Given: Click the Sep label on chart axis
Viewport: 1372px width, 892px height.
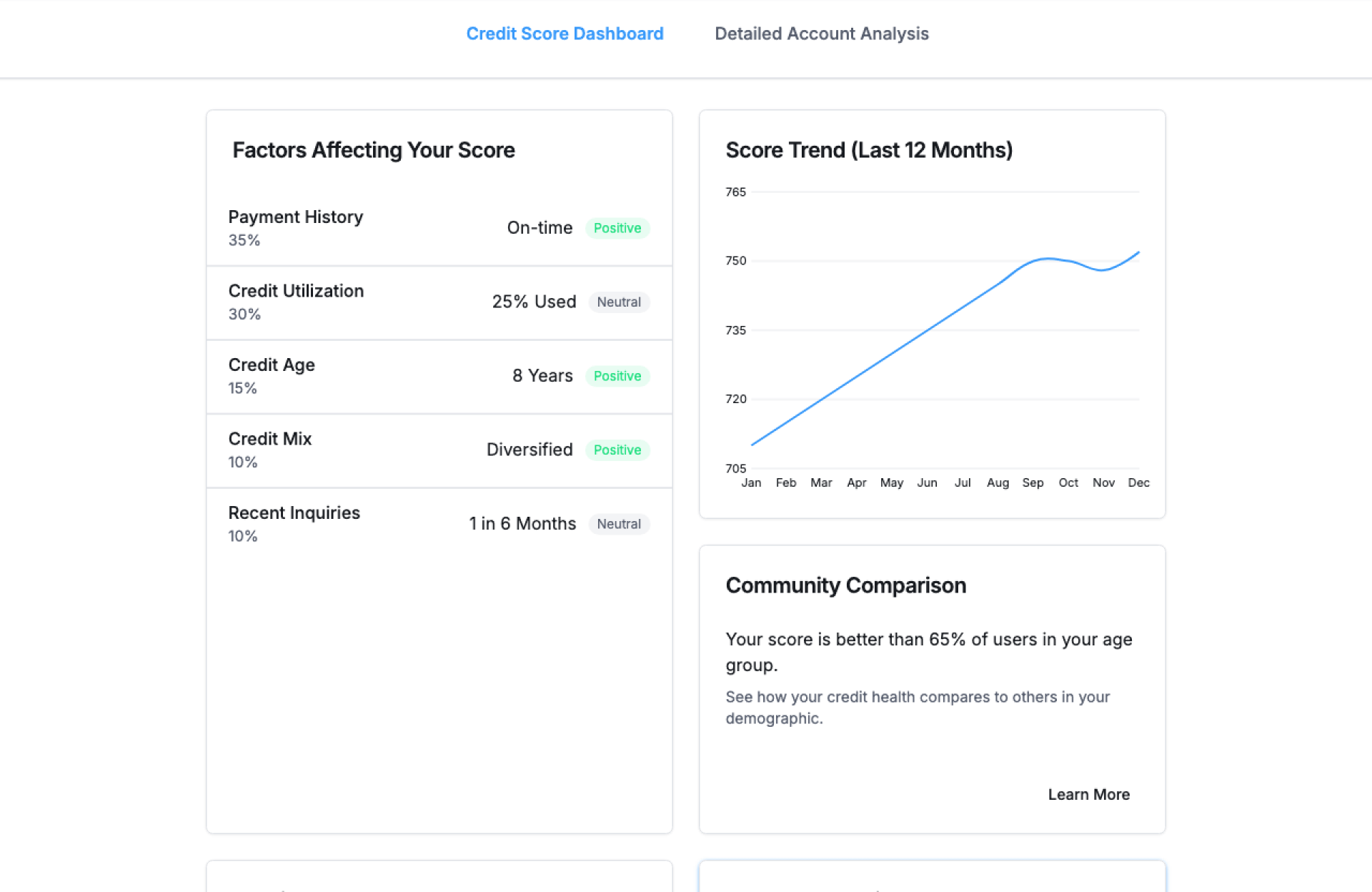Looking at the screenshot, I should coord(1033,482).
